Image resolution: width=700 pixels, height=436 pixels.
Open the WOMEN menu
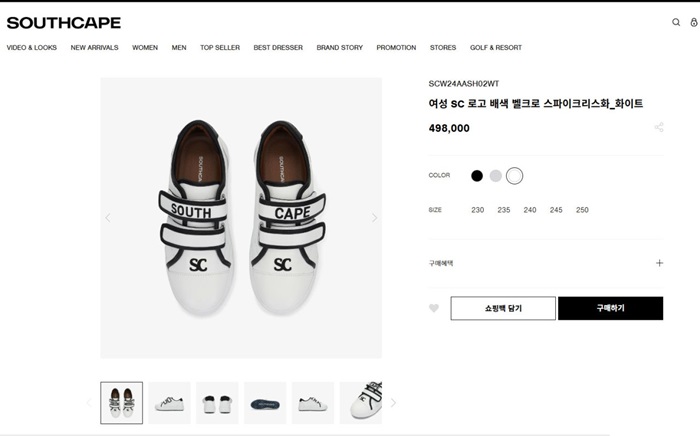point(145,48)
